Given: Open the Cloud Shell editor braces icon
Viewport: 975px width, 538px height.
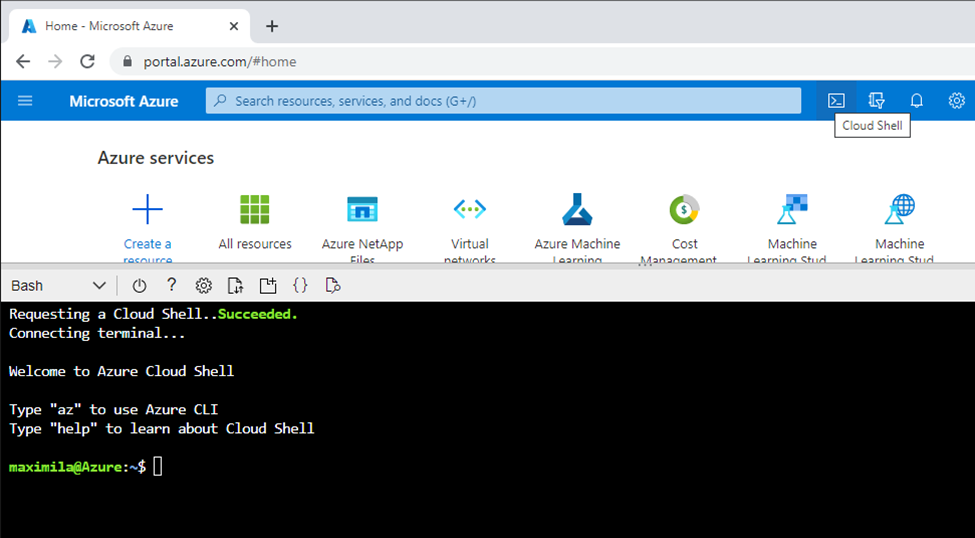Looking at the screenshot, I should (x=300, y=285).
